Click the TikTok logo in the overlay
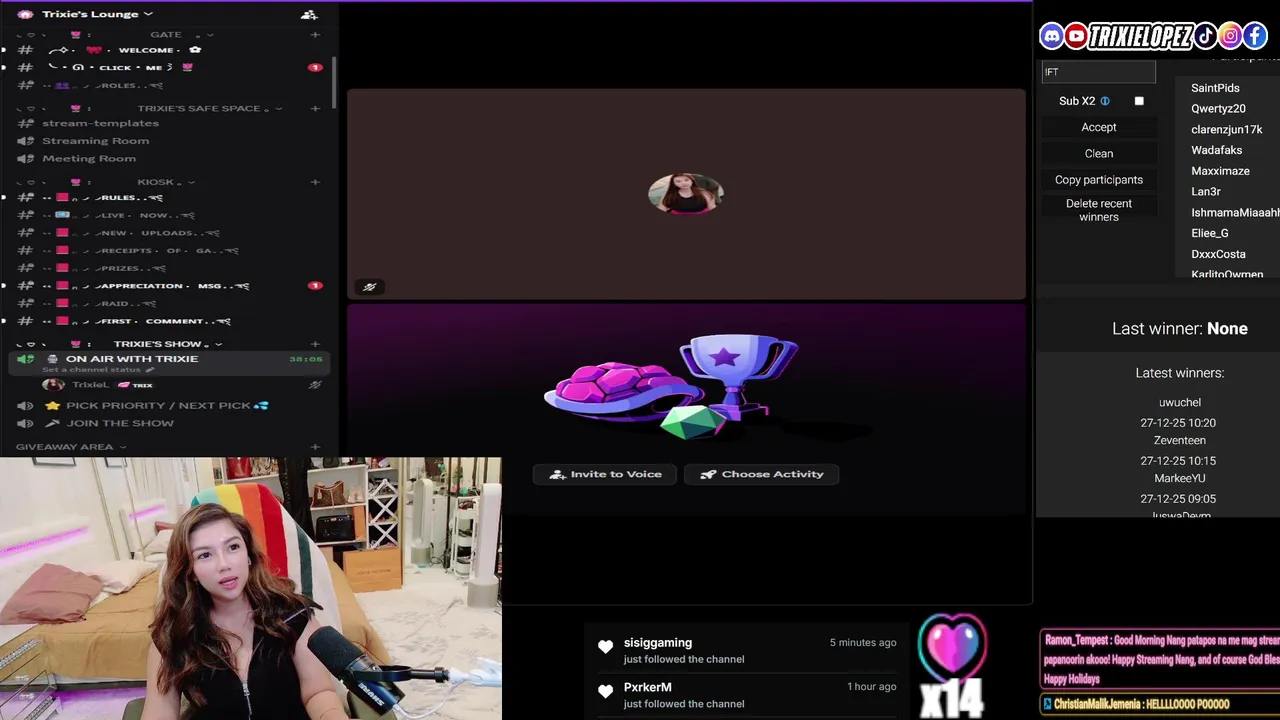Screen dimensions: 1280x720 pos(1206,37)
